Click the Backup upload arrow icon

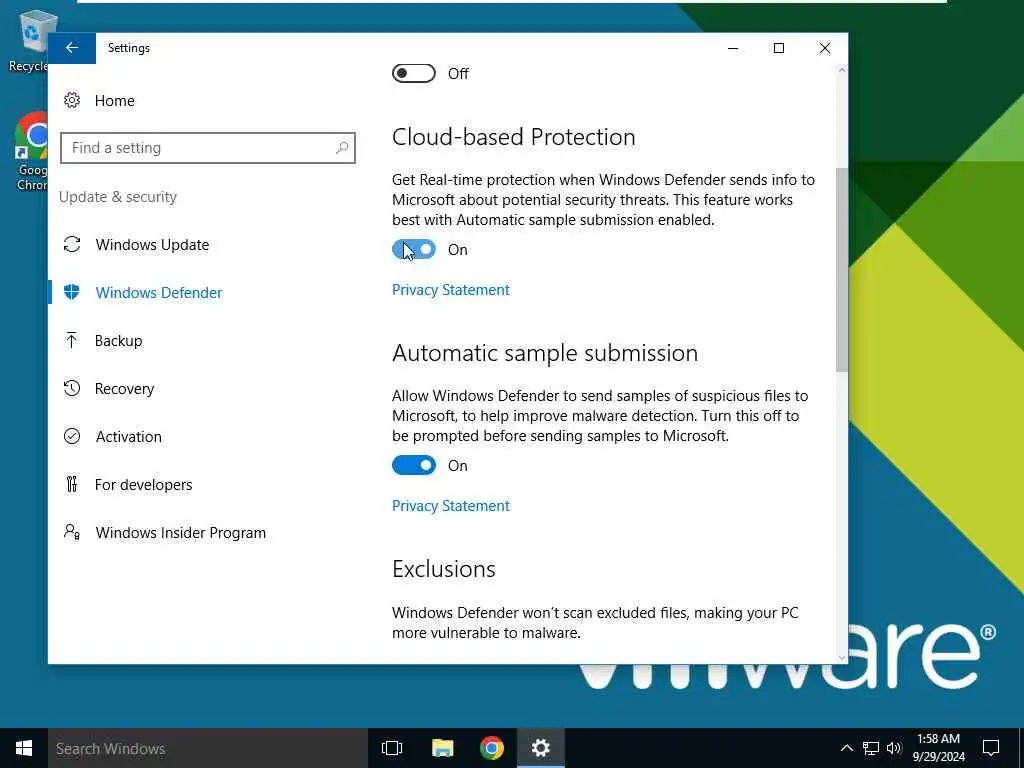72,340
